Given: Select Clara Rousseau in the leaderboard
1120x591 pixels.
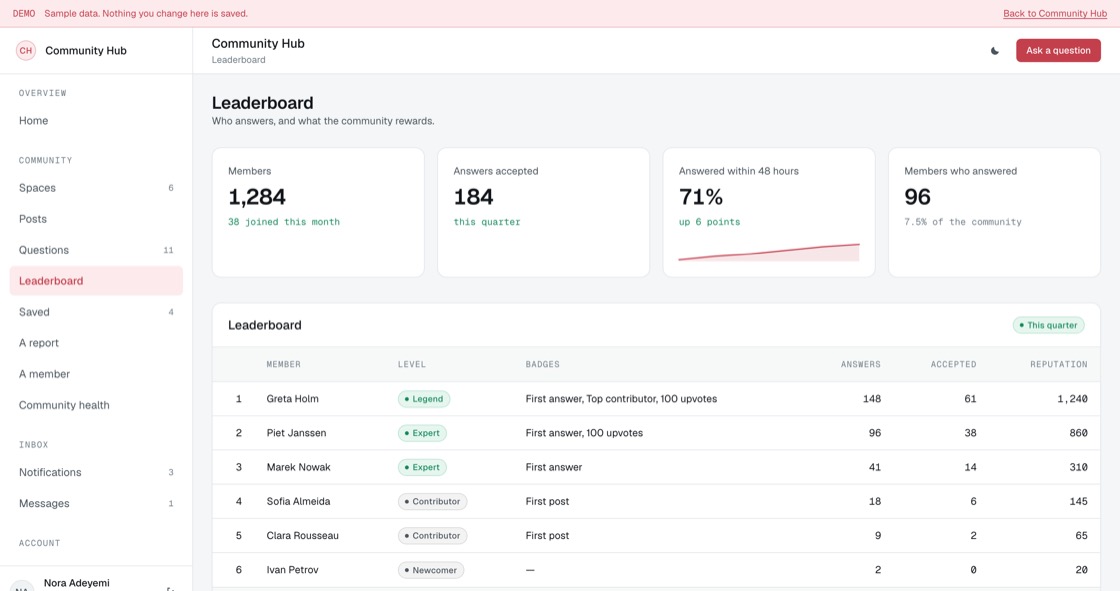Looking at the screenshot, I should coord(302,536).
